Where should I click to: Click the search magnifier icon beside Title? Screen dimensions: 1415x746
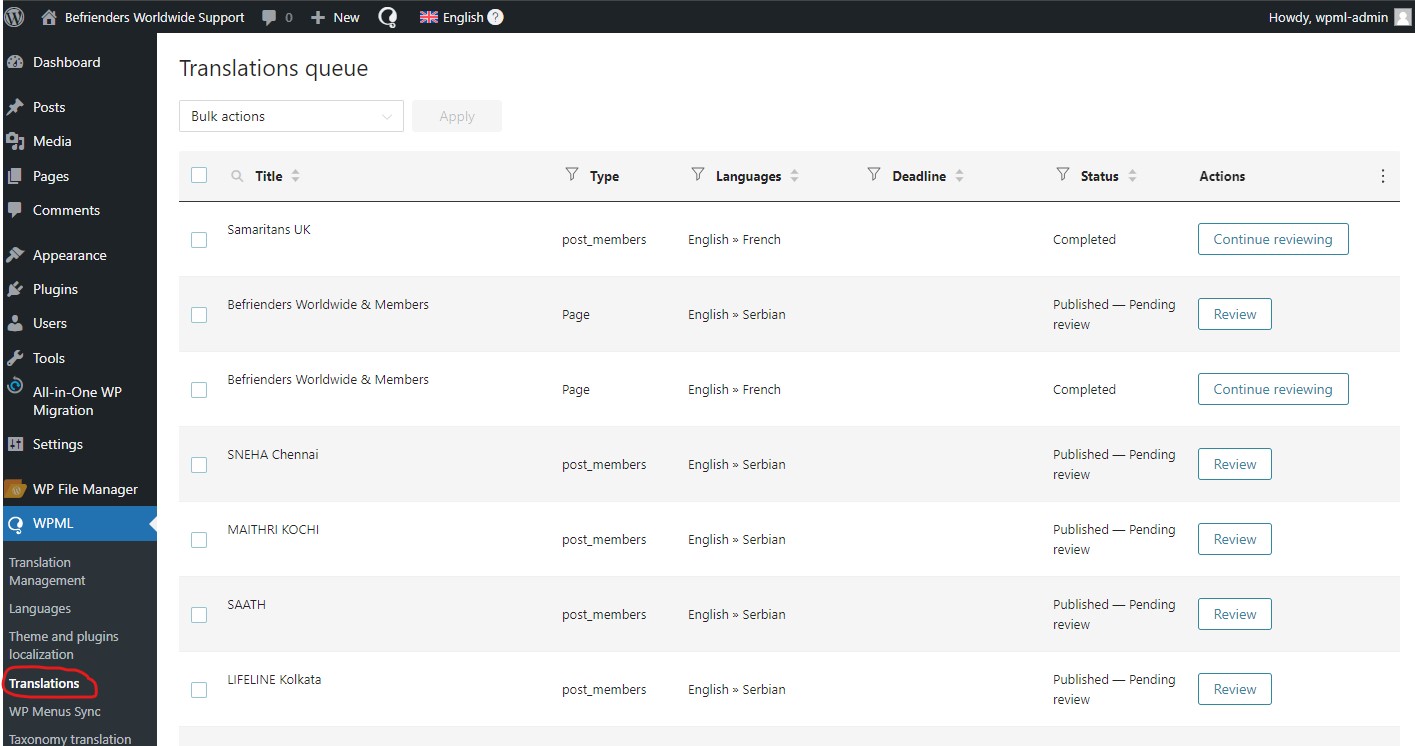coord(237,176)
